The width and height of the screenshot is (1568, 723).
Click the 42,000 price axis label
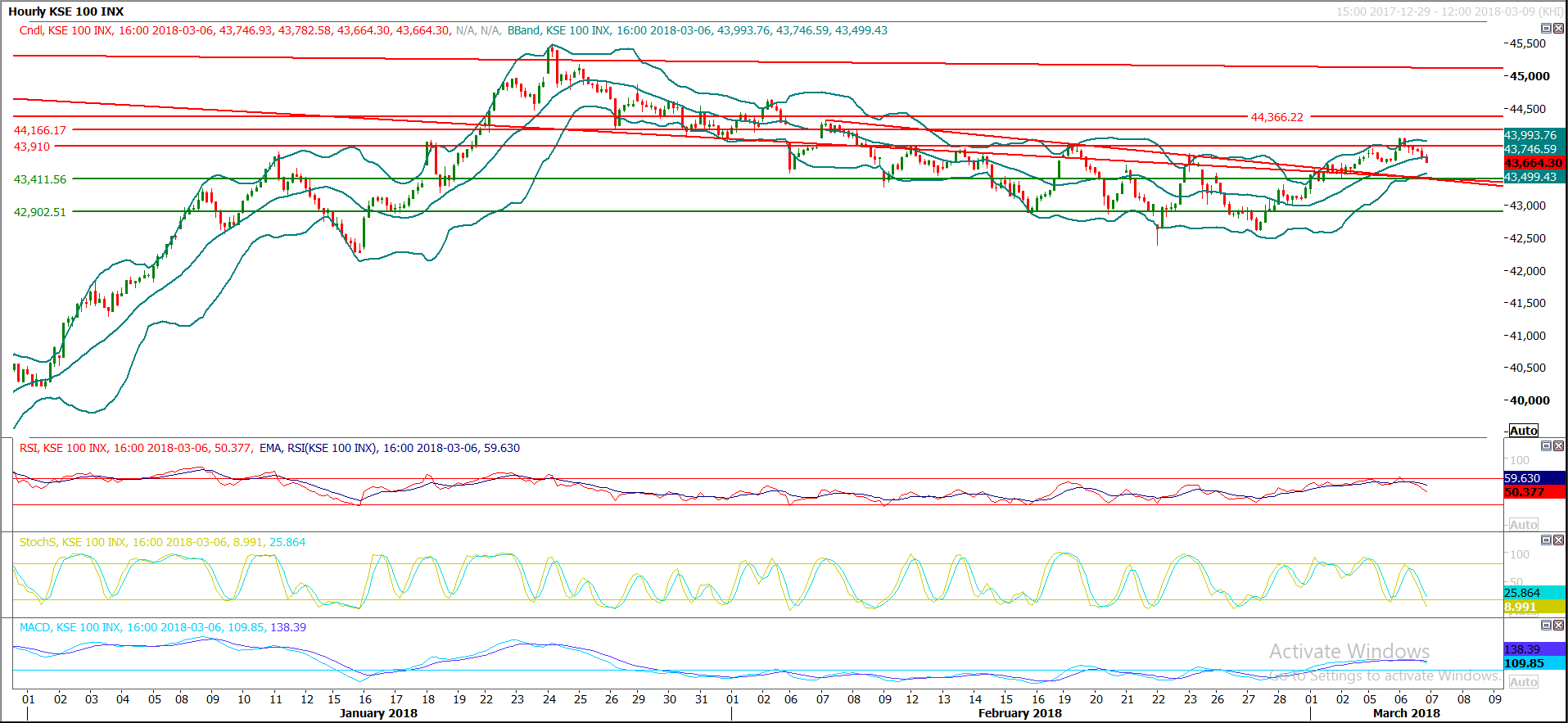1528,271
